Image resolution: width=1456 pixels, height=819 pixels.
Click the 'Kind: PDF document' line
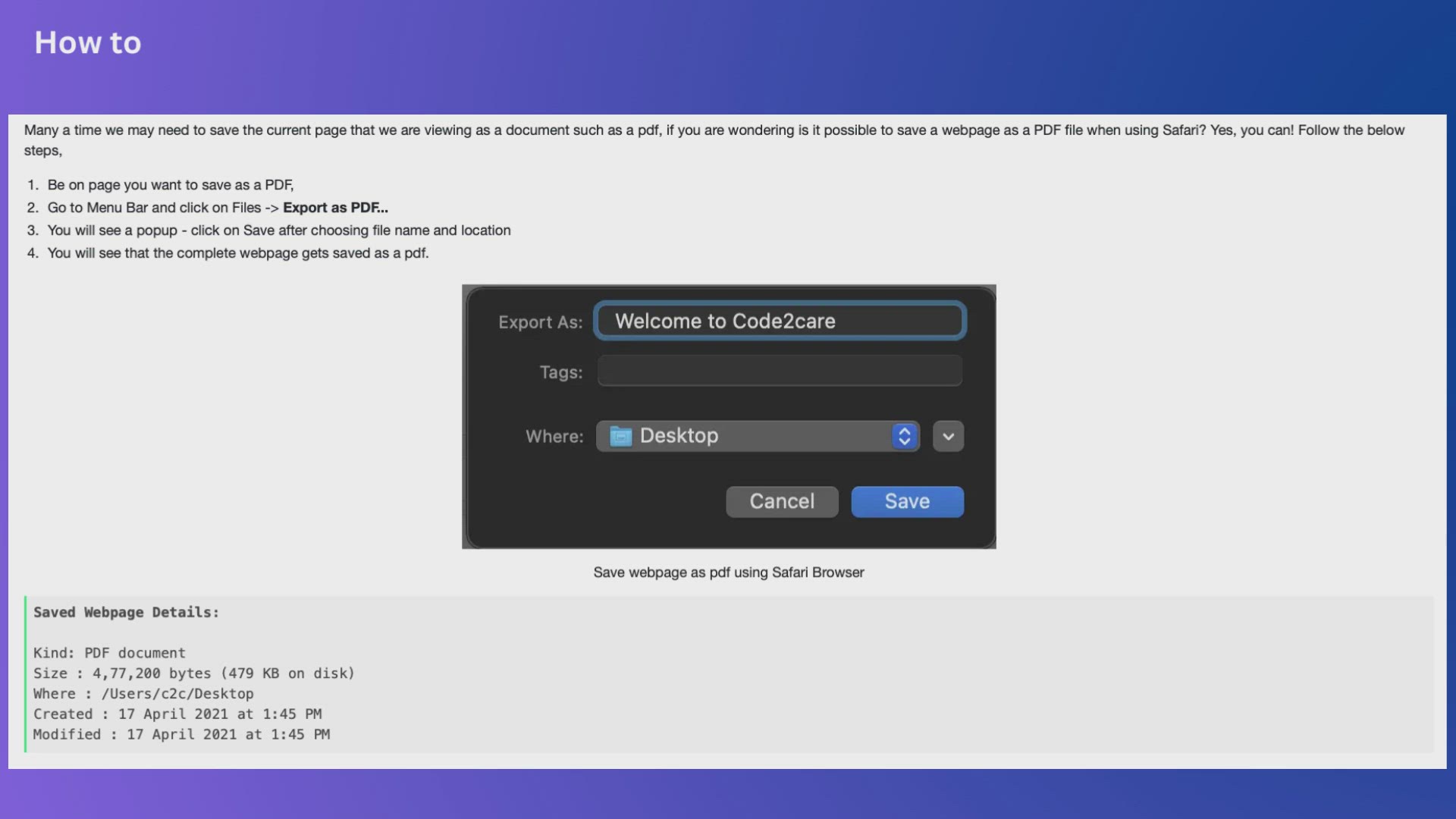109,653
